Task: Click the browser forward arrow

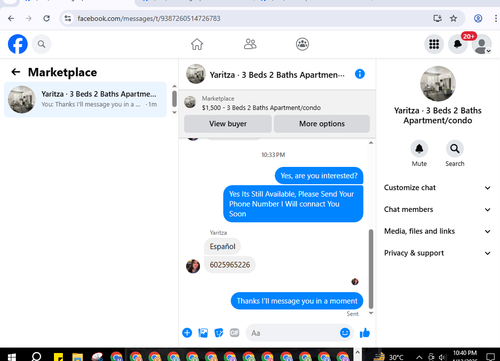Action: point(29,18)
